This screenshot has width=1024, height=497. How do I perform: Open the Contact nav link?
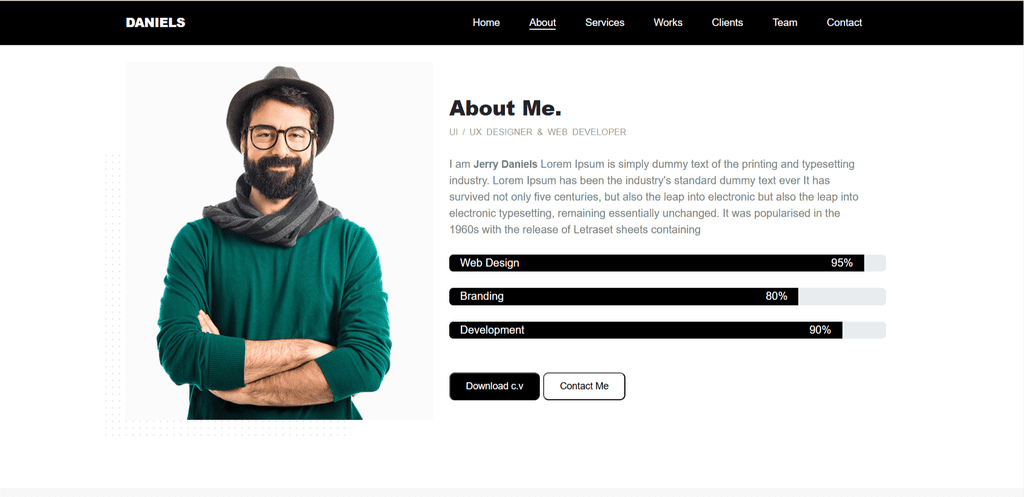click(x=844, y=23)
